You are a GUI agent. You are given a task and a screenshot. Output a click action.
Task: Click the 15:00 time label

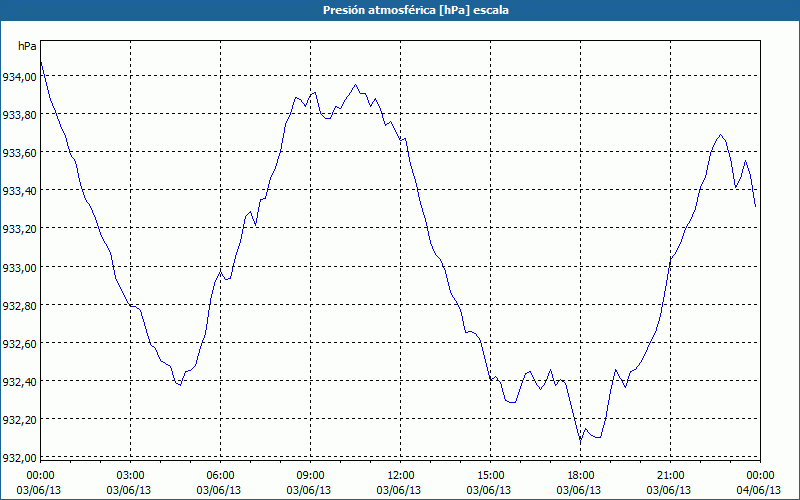(x=490, y=476)
